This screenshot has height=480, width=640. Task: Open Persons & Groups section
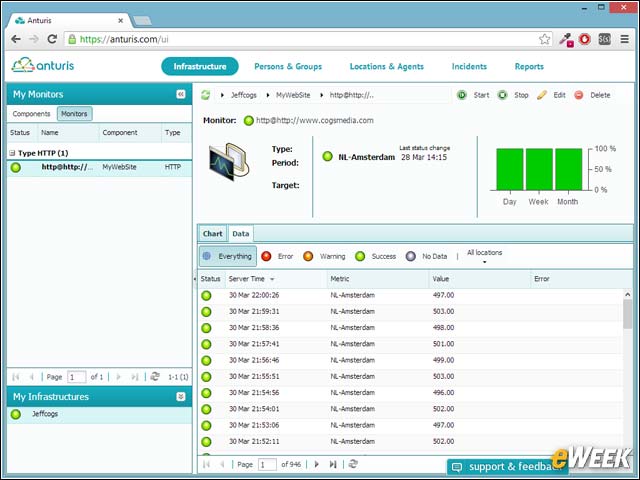(x=288, y=67)
